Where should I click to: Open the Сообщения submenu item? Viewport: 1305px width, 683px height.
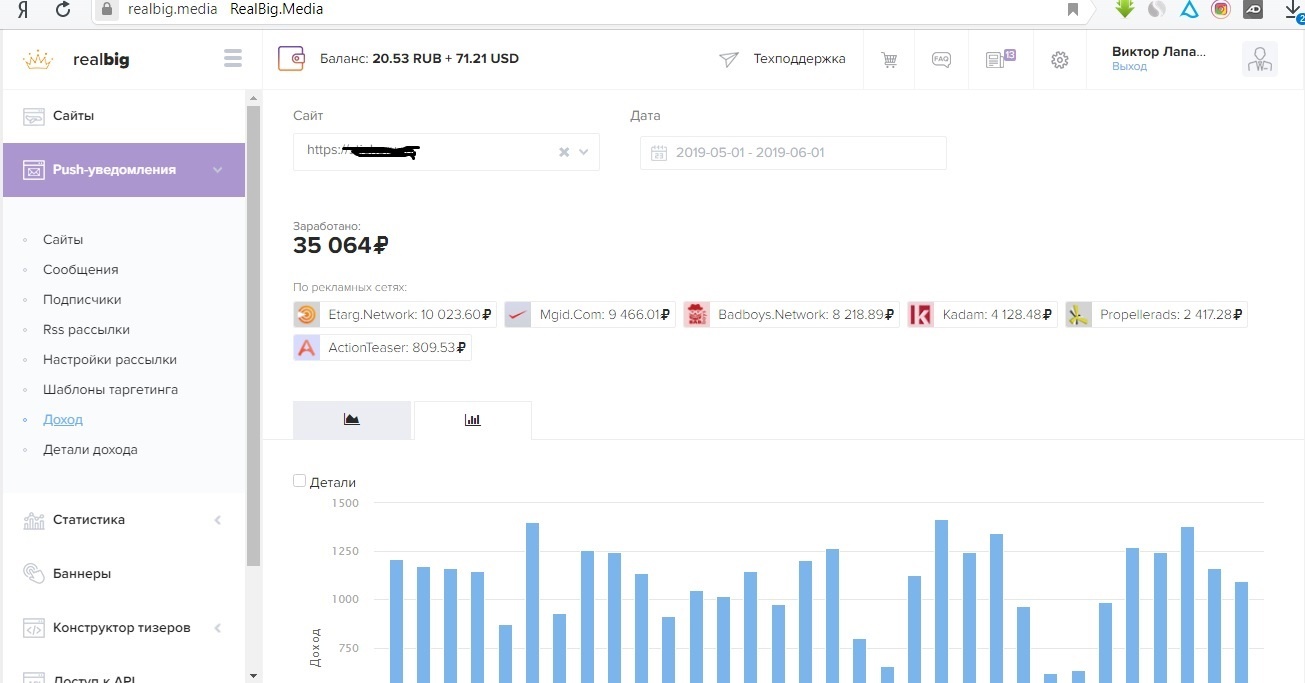pyautogui.click(x=81, y=270)
